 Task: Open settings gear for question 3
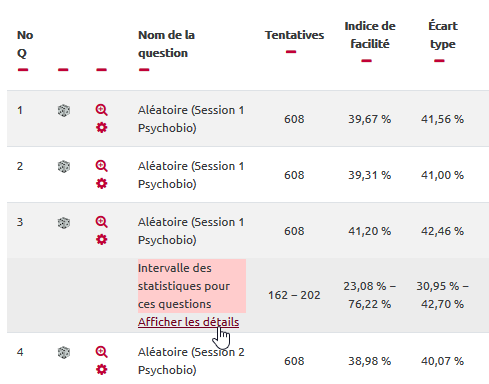[102, 240]
